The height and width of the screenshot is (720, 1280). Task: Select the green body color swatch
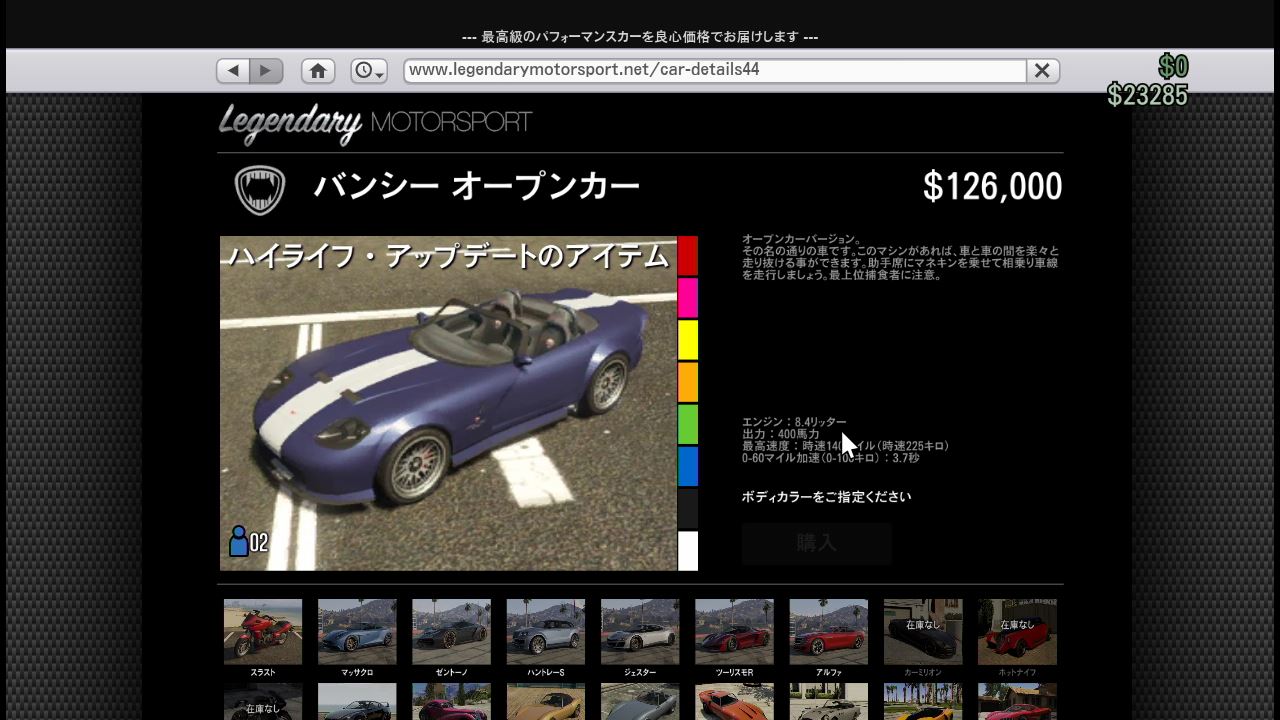pyautogui.click(x=688, y=424)
